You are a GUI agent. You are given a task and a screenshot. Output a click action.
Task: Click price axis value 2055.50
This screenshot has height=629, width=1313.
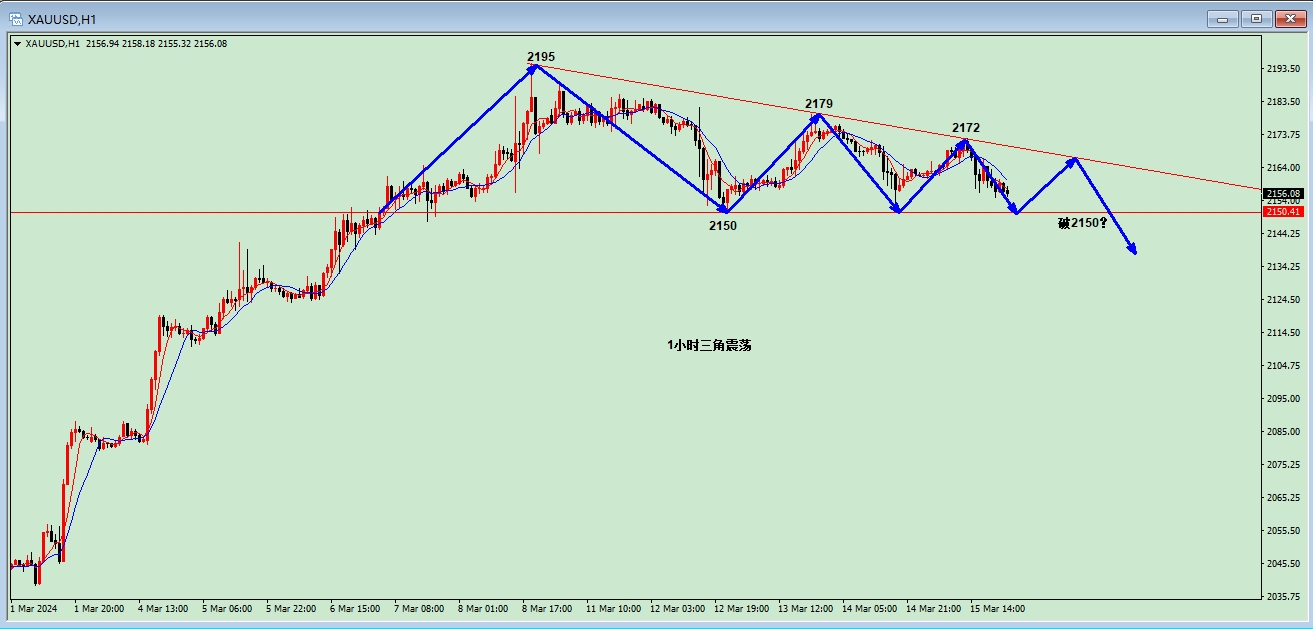[1284, 531]
